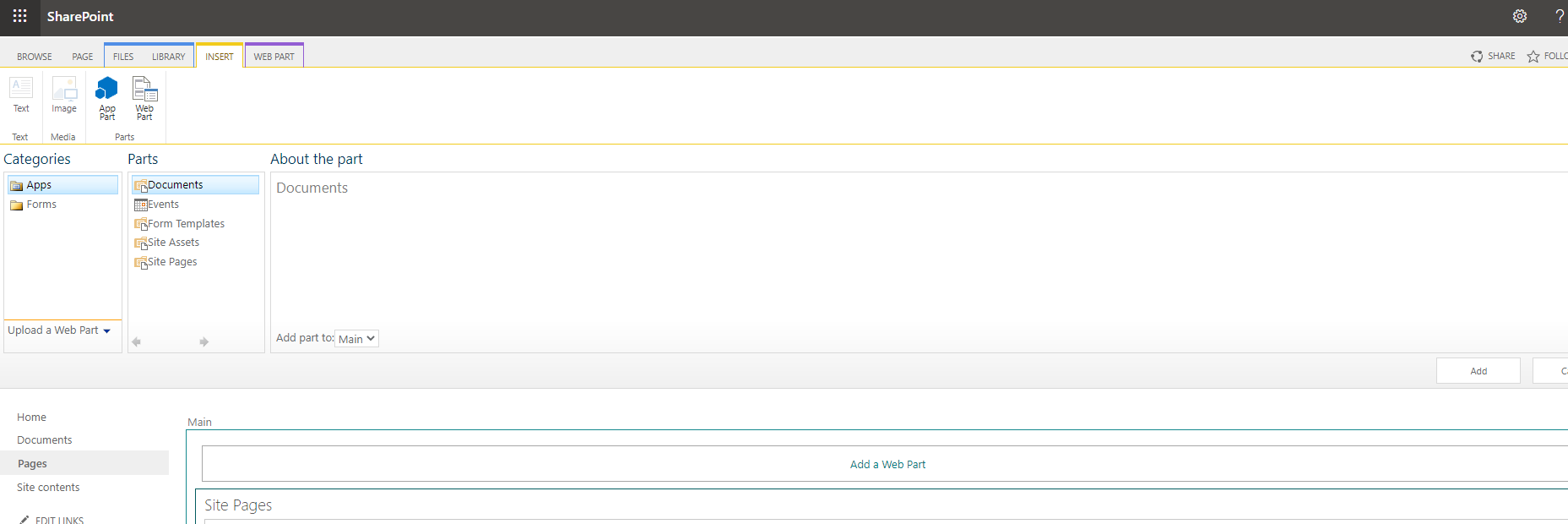Click the Add button
1568x524 pixels.
[x=1478, y=371]
